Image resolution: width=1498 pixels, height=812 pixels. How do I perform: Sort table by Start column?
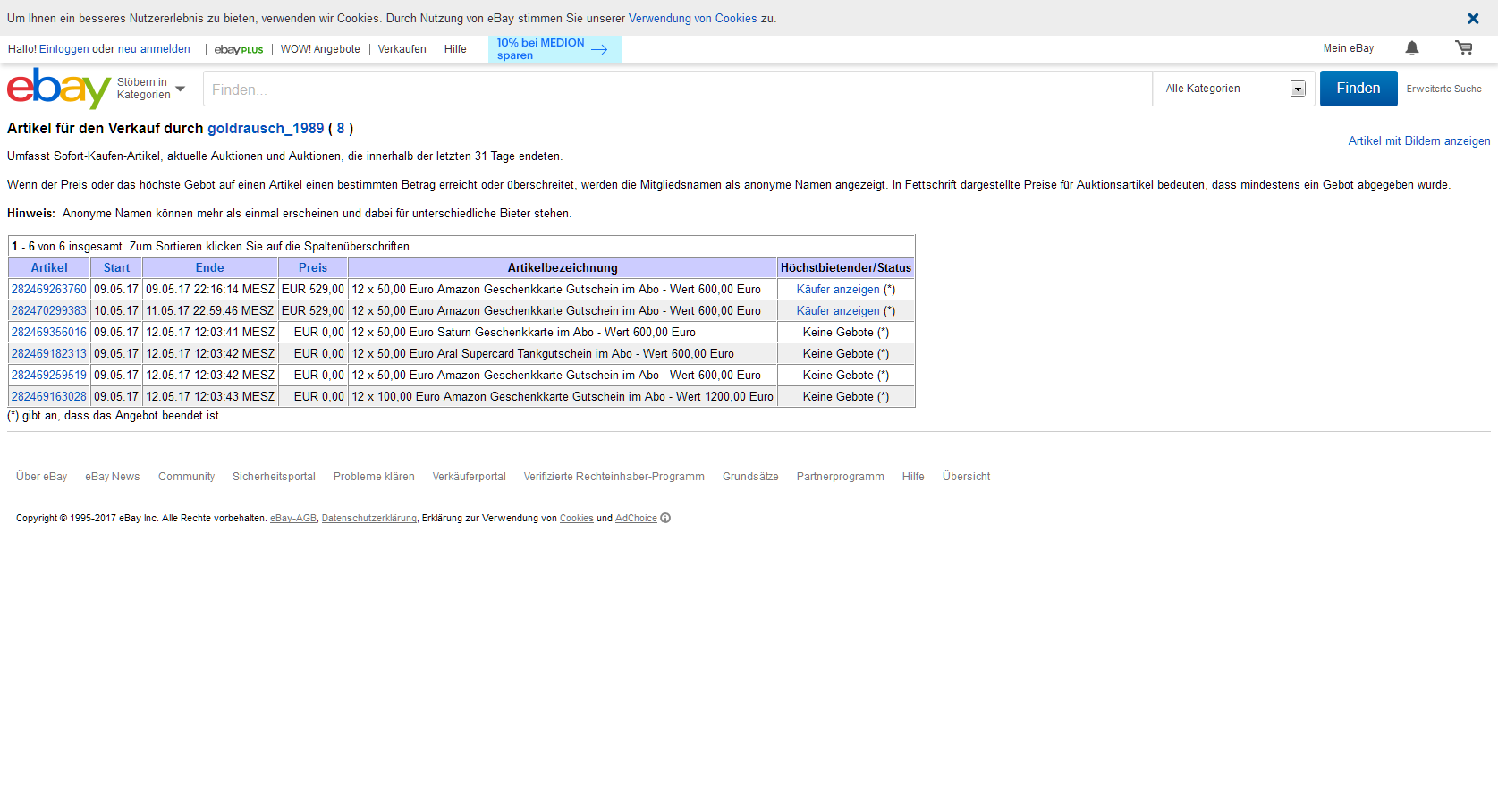pos(116,267)
